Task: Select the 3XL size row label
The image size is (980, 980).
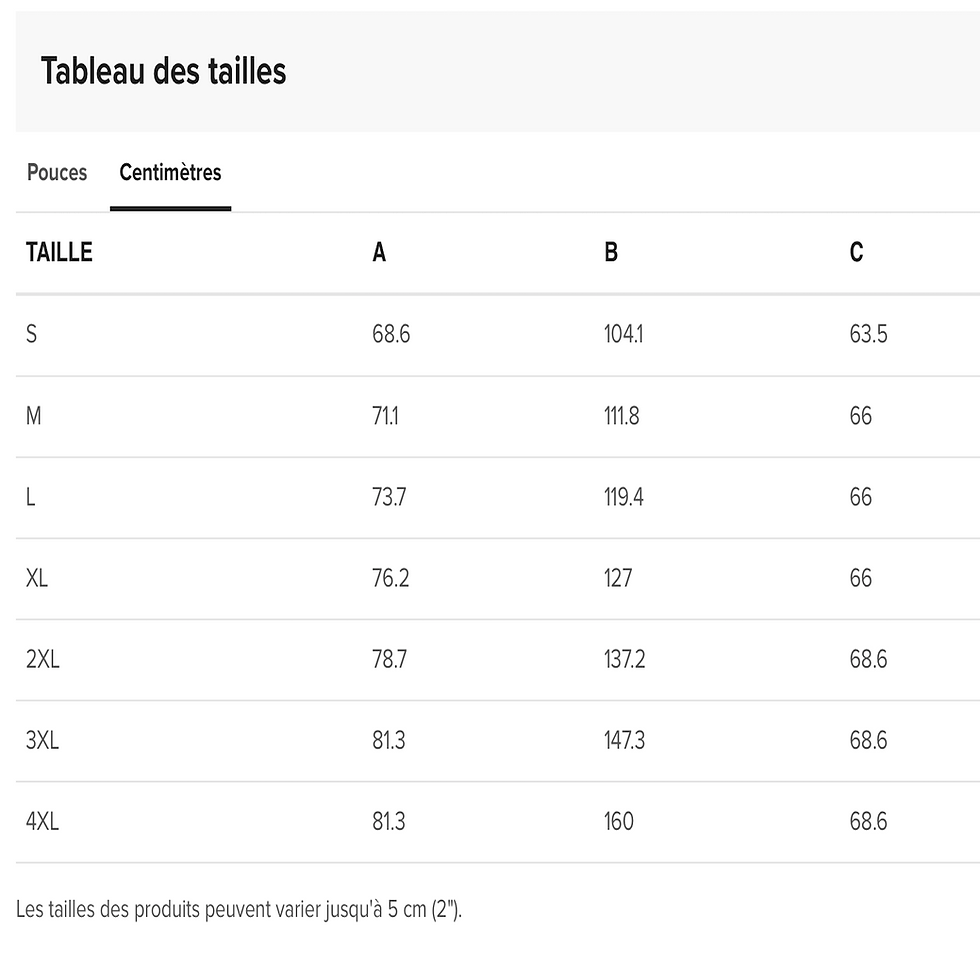Action: tap(43, 741)
